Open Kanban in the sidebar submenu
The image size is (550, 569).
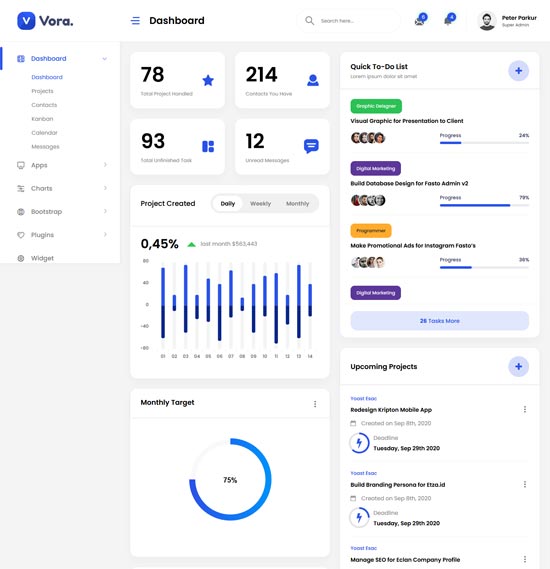[42, 119]
